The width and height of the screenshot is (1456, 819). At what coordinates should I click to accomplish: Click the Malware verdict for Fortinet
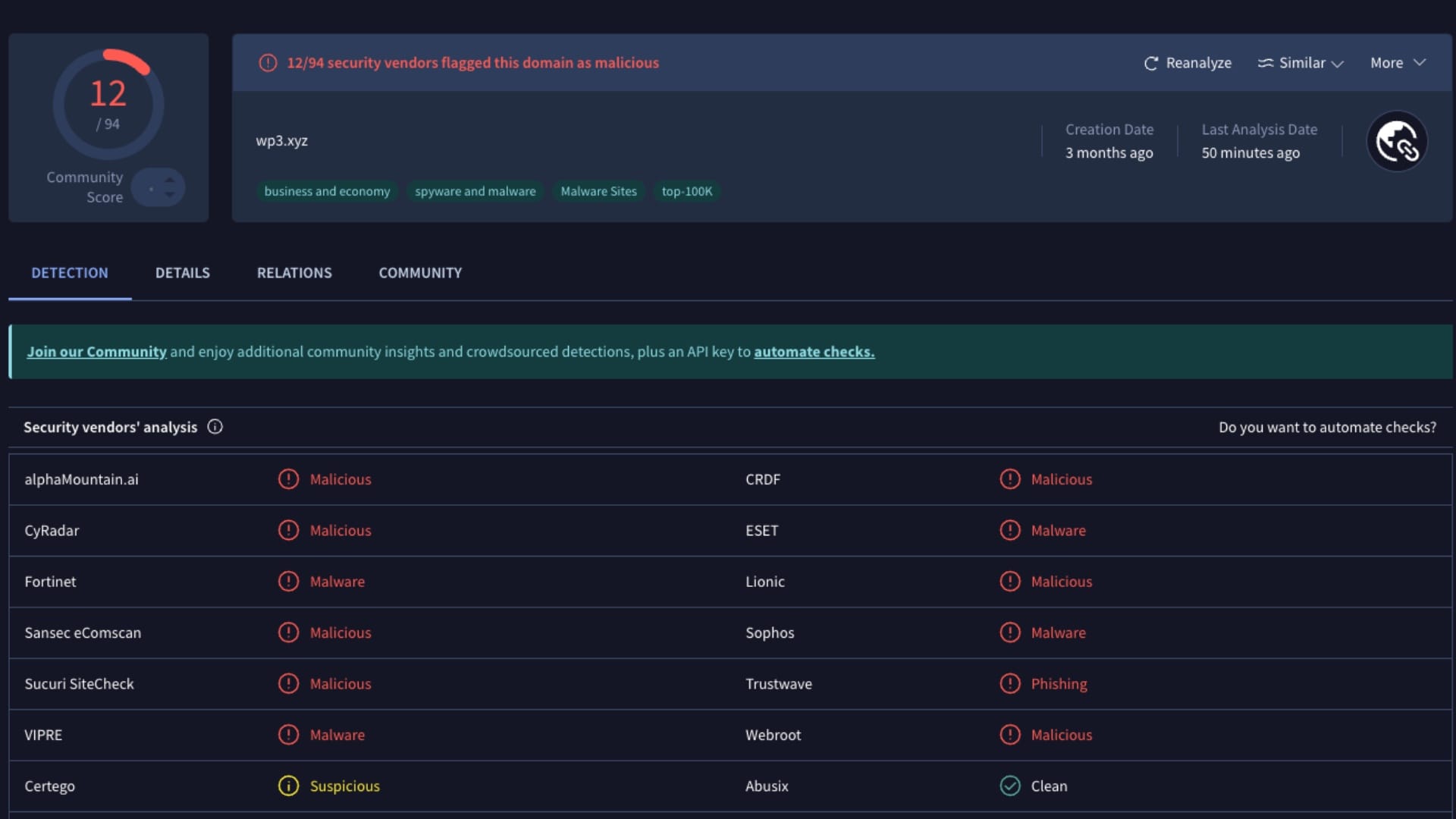point(337,582)
